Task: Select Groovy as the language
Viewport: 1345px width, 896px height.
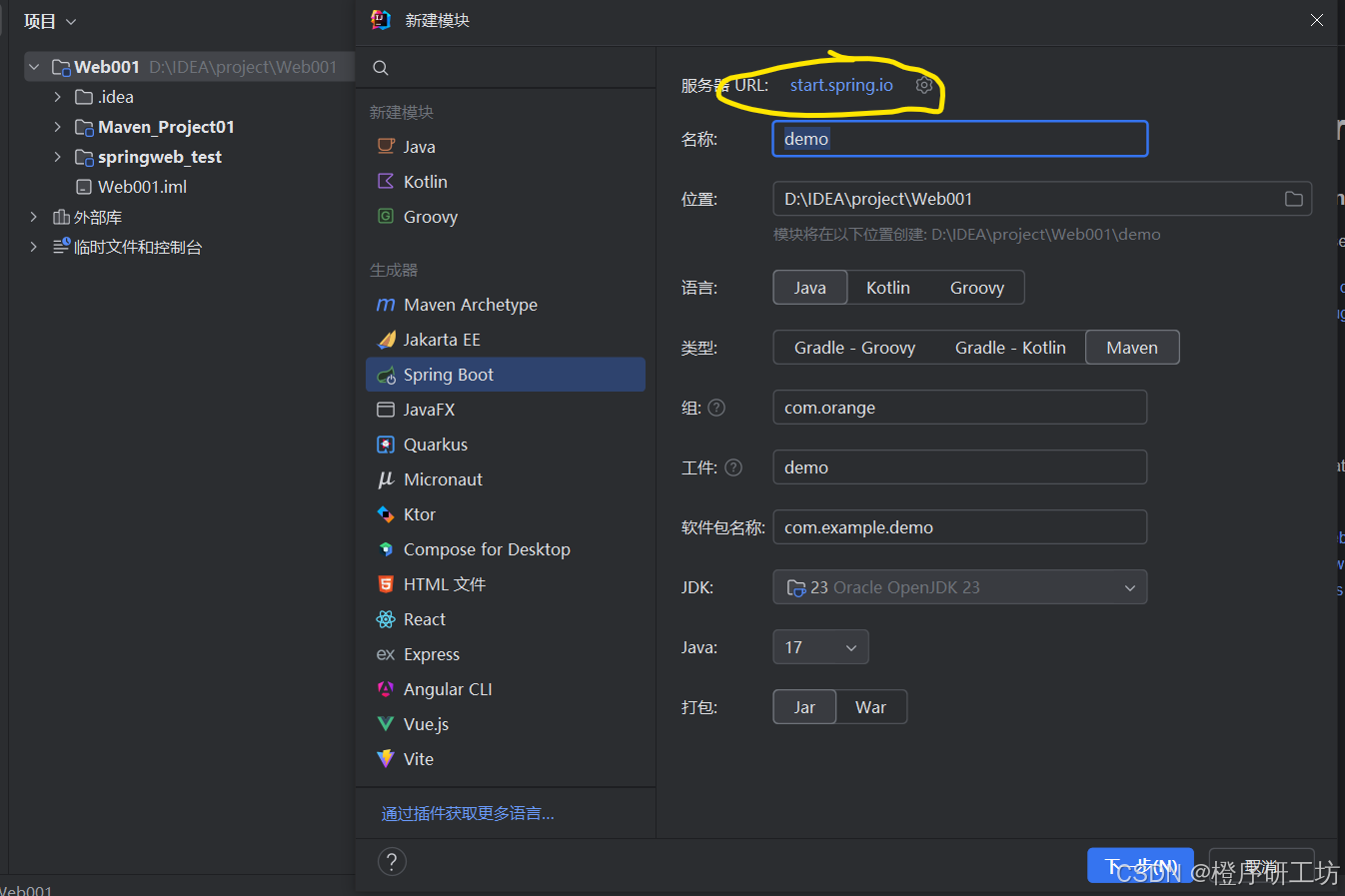Action: (977, 288)
